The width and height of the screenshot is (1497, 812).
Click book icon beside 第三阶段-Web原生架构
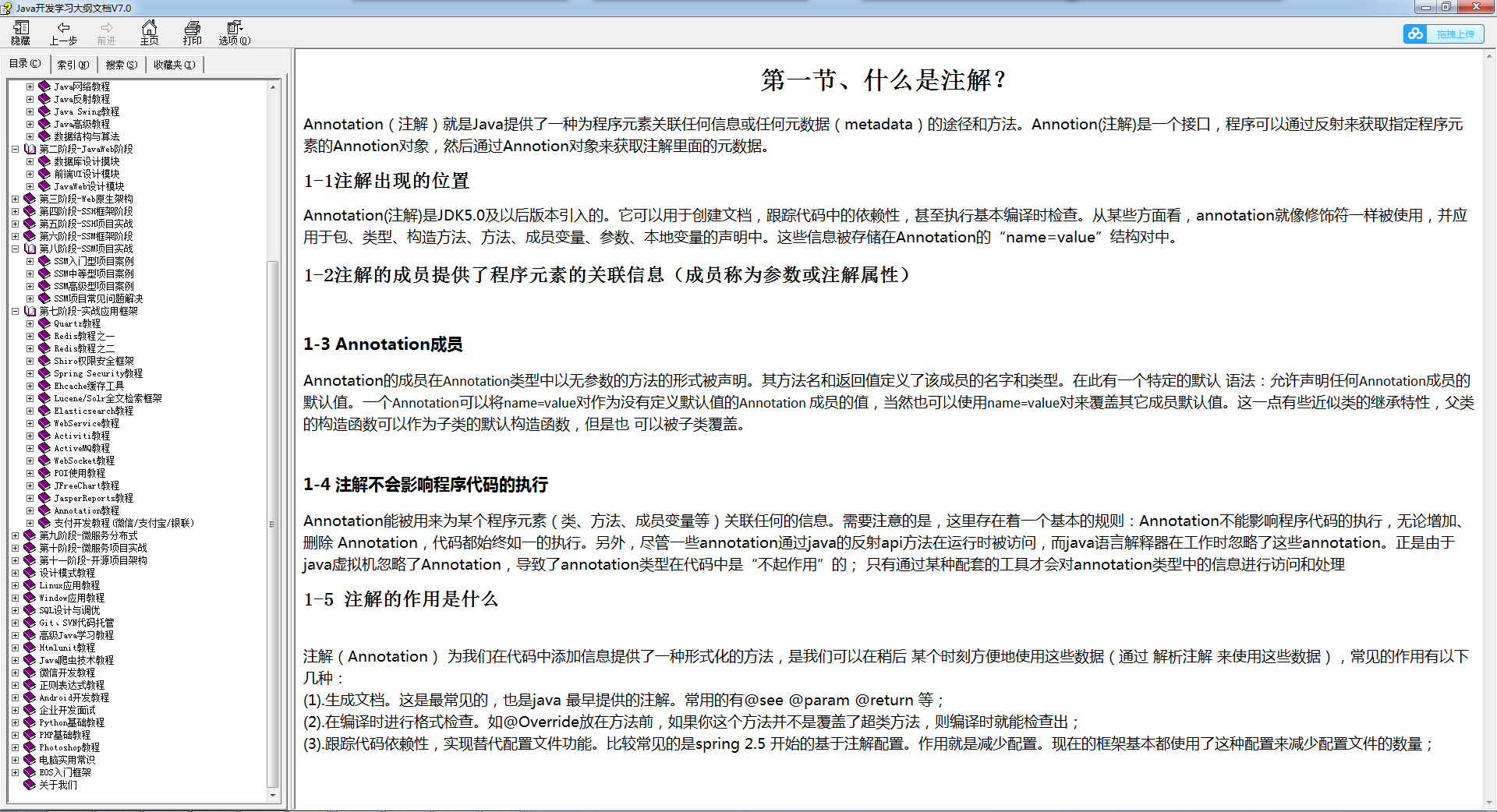point(30,199)
